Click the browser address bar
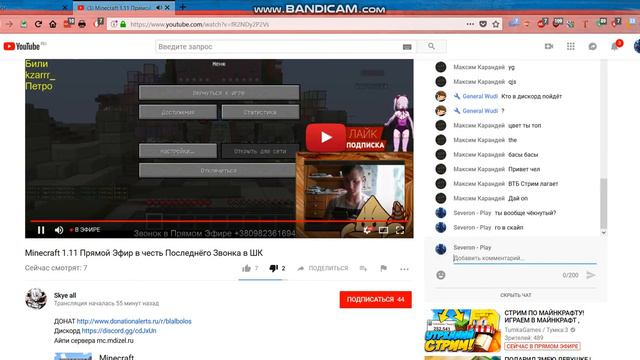640x360 pixels. tap(294, 24)
